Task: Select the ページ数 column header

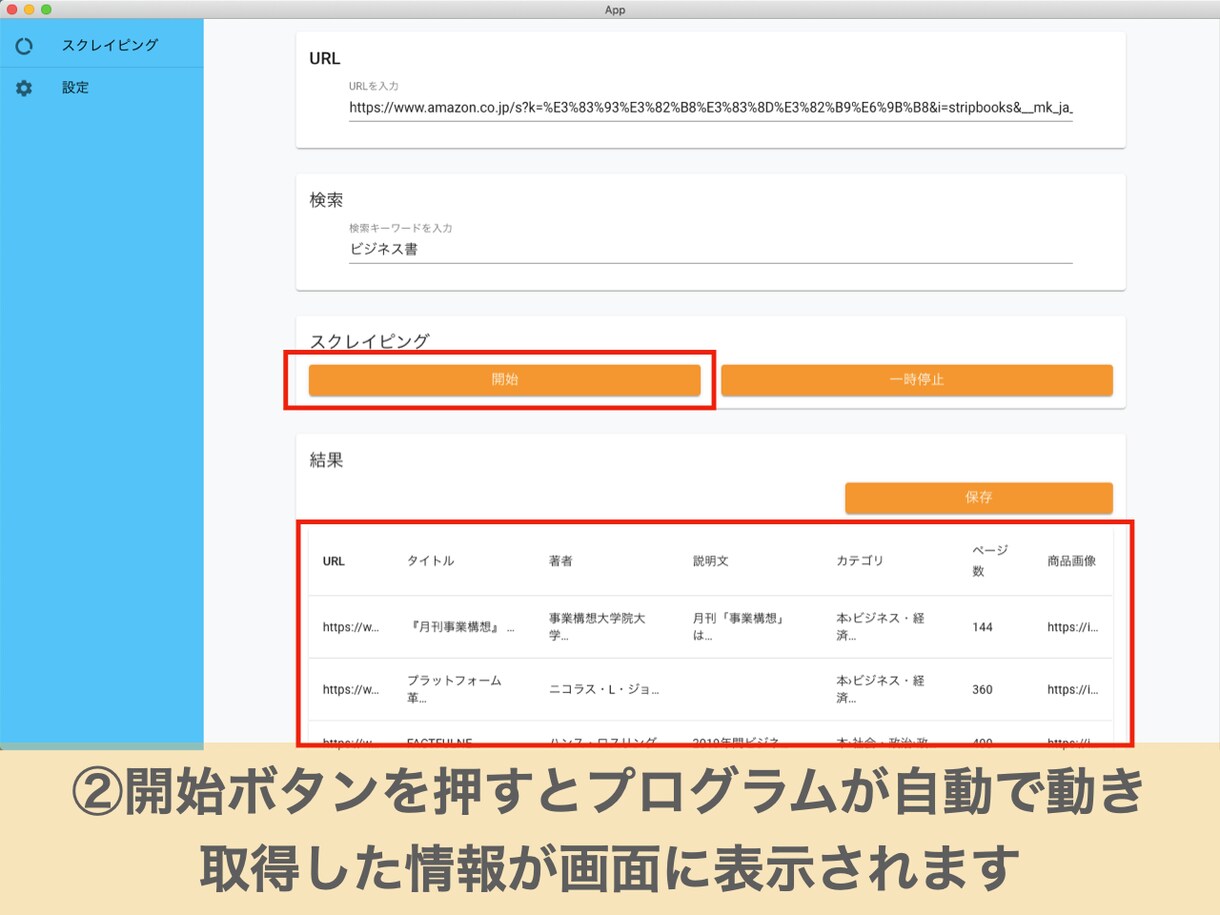Action: 990,561
